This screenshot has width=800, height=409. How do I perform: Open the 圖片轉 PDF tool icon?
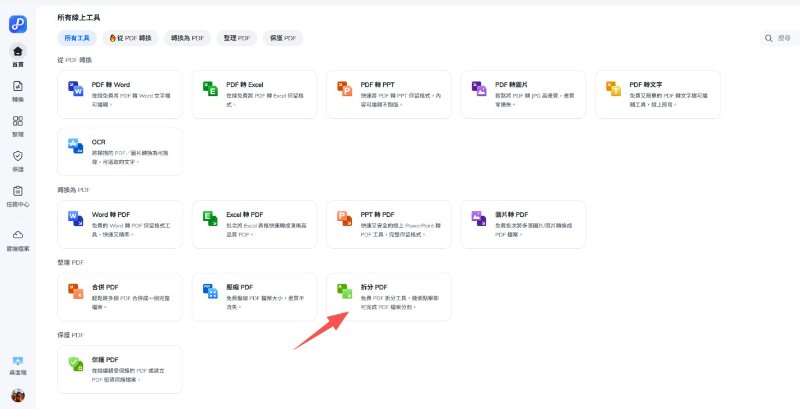pos(479,219)
